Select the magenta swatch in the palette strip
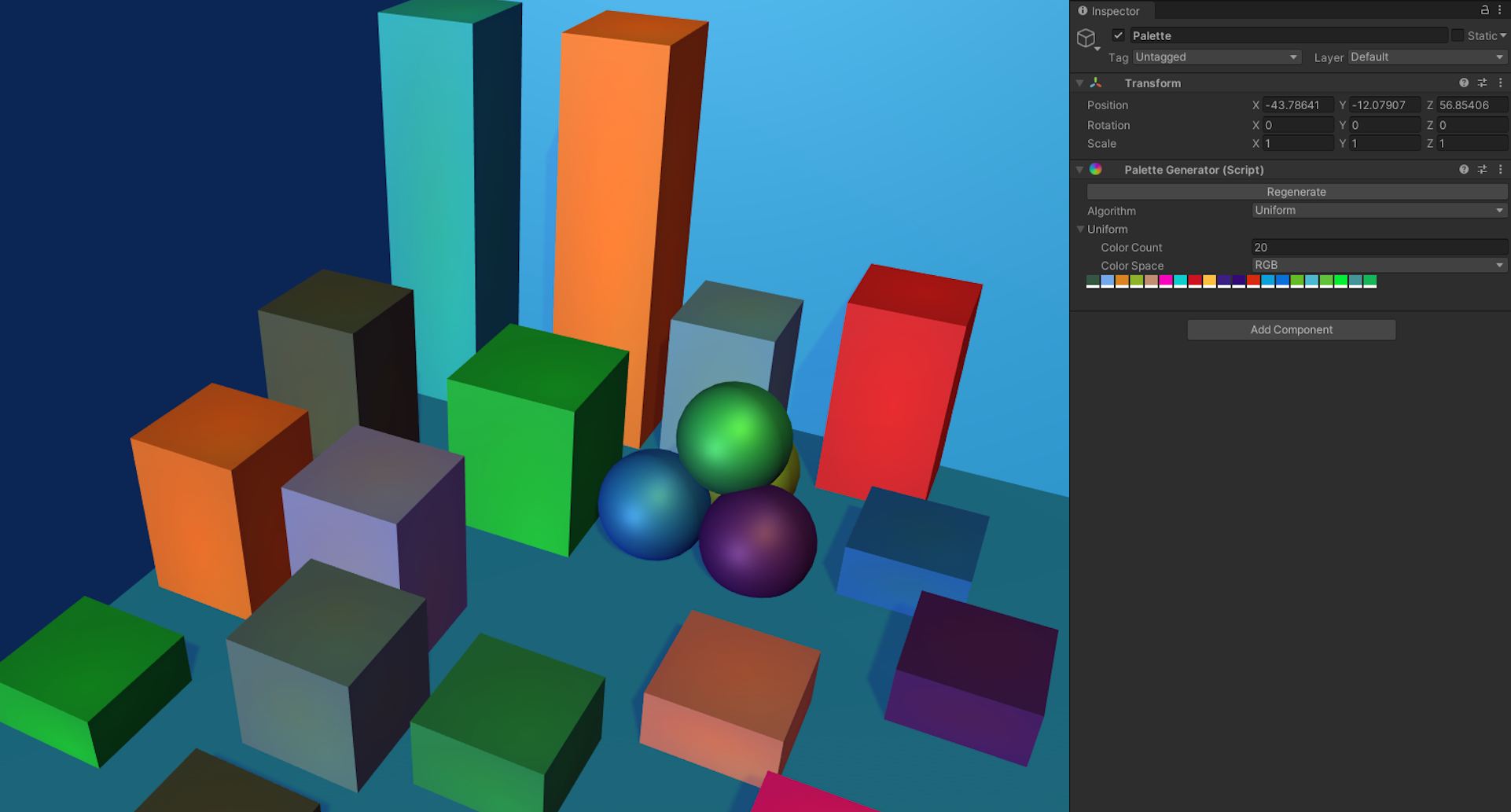 click(x=1166, y=281)
